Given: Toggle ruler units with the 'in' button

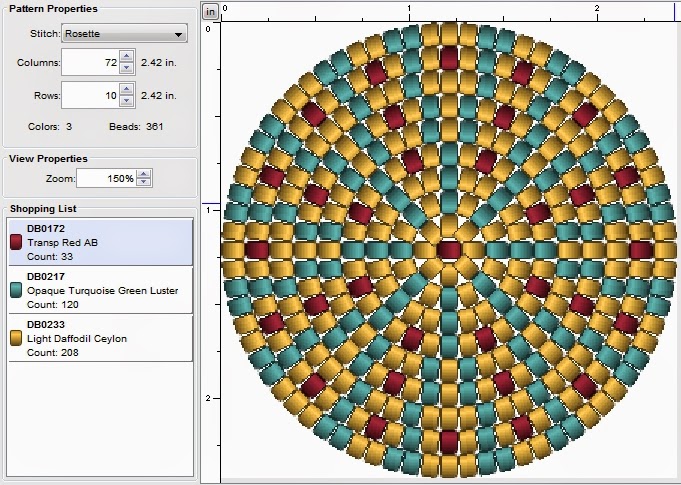Looking at the screenshot, I should coord(211,12).
